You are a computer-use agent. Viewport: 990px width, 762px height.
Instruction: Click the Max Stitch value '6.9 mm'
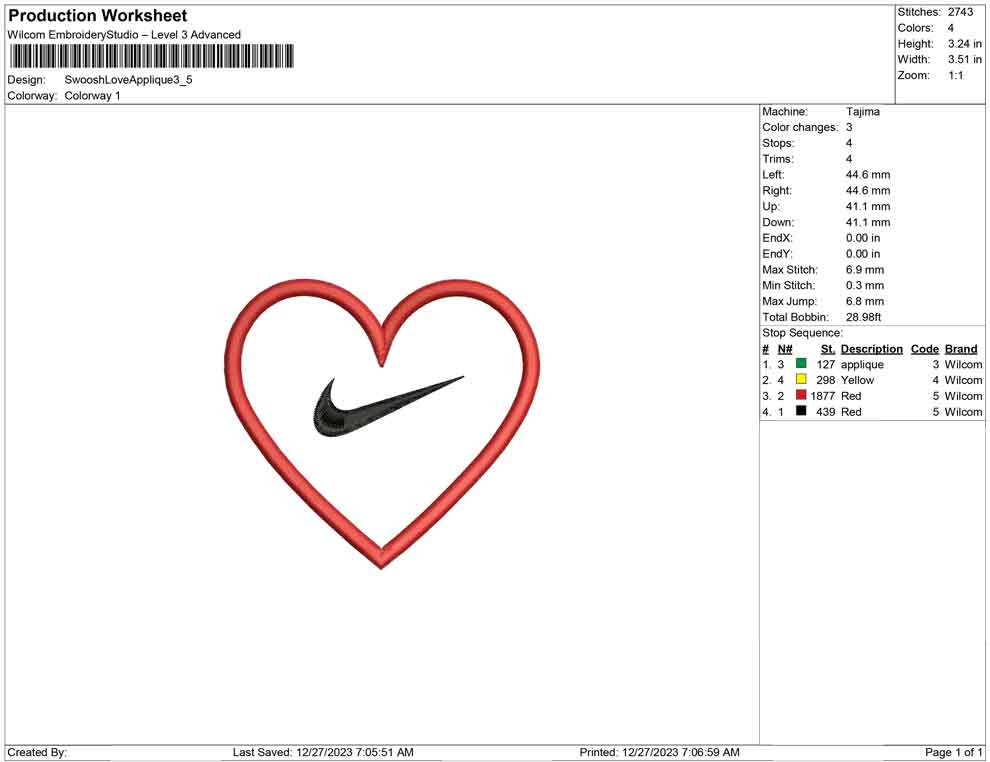click(864, 270)
